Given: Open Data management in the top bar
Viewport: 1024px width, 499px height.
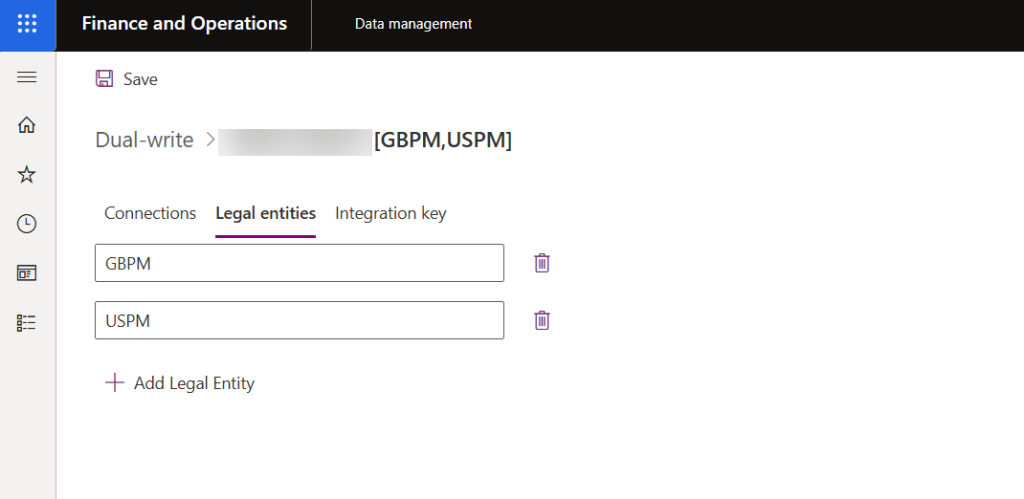Looking at the screenshot, I should 413,24.
